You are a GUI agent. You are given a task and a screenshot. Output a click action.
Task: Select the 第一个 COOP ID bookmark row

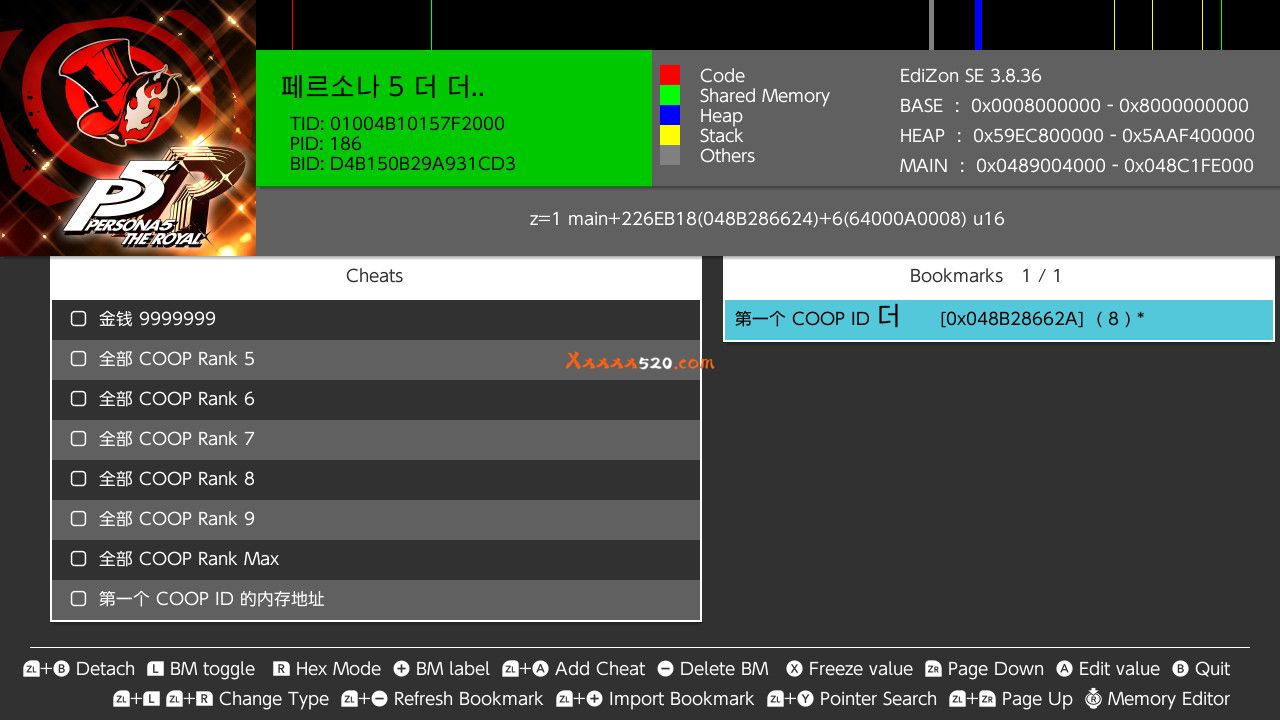coord(998,320)
